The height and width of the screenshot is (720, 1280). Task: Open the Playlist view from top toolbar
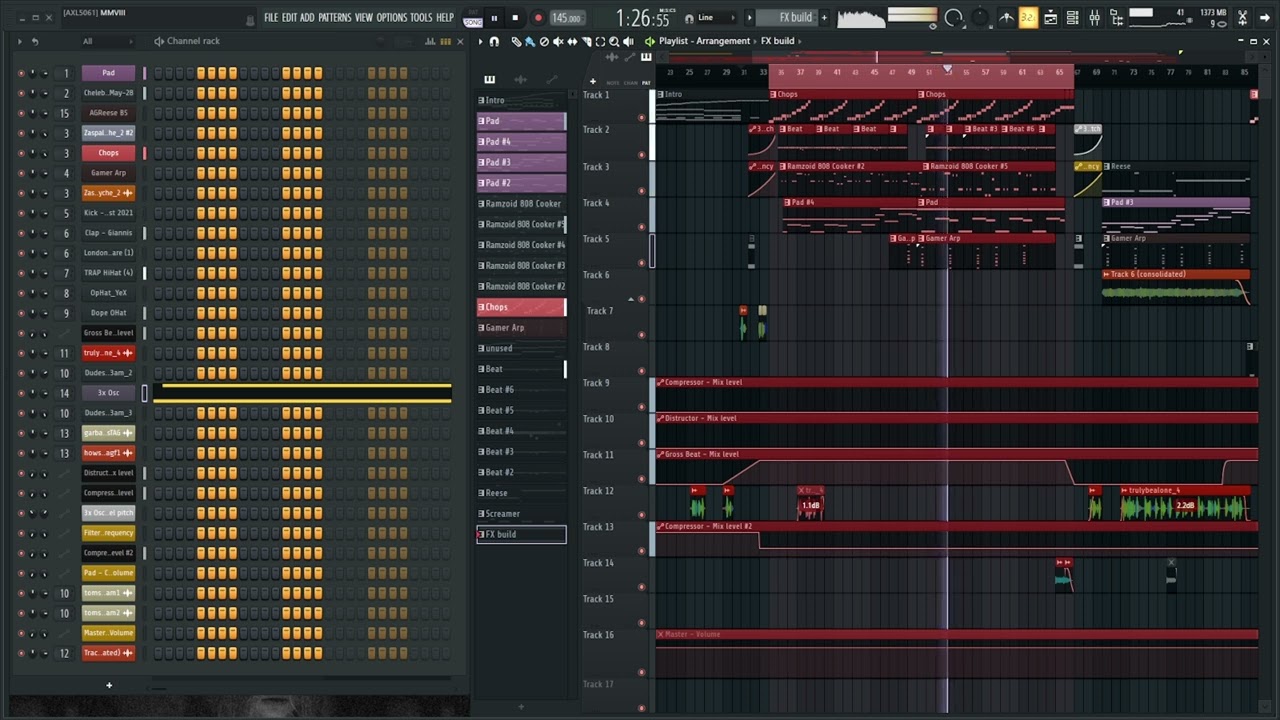pyautogui.click(x=1050, y=17)
